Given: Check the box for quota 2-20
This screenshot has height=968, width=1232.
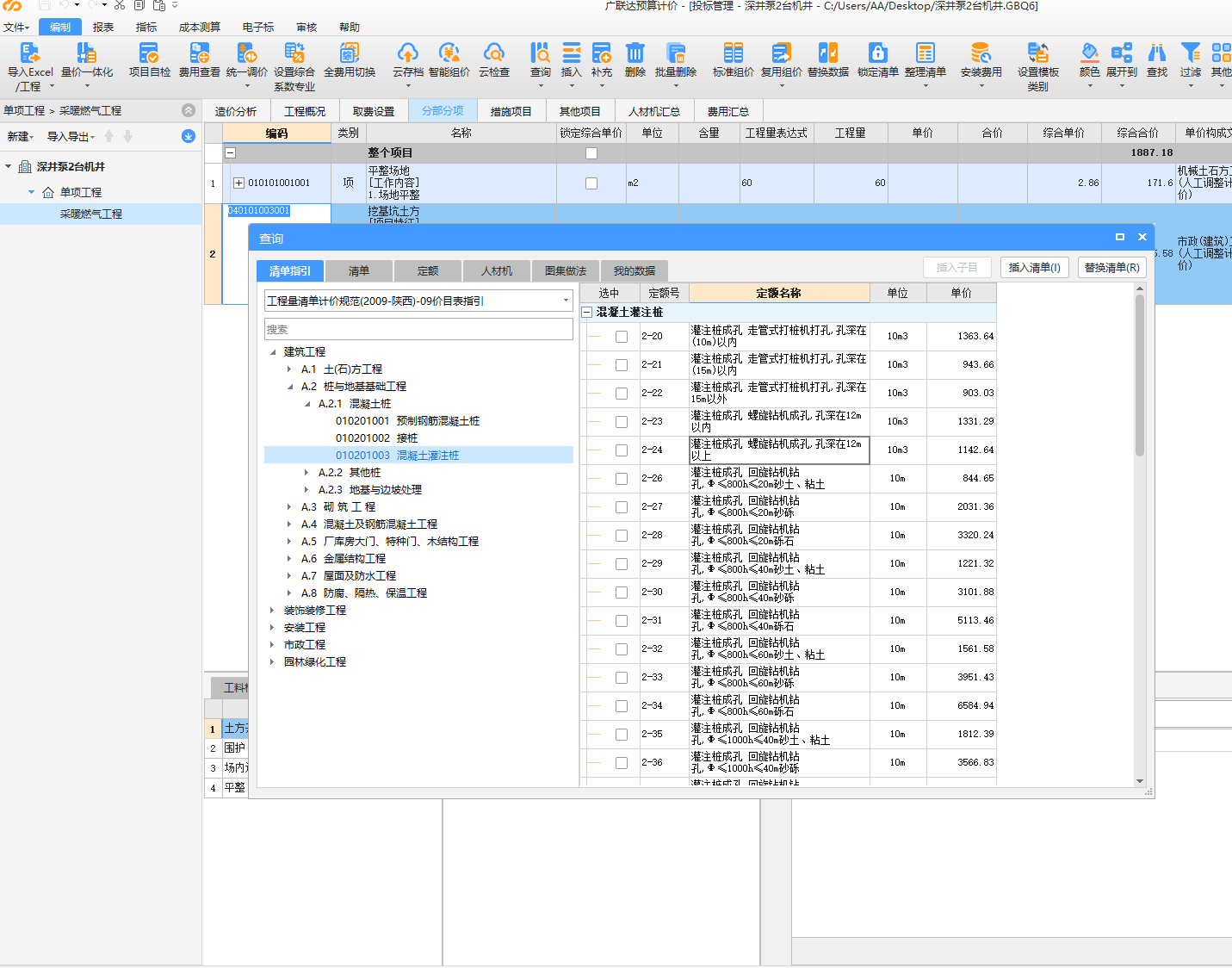Looking at the screenshot, I should point(622,337).
